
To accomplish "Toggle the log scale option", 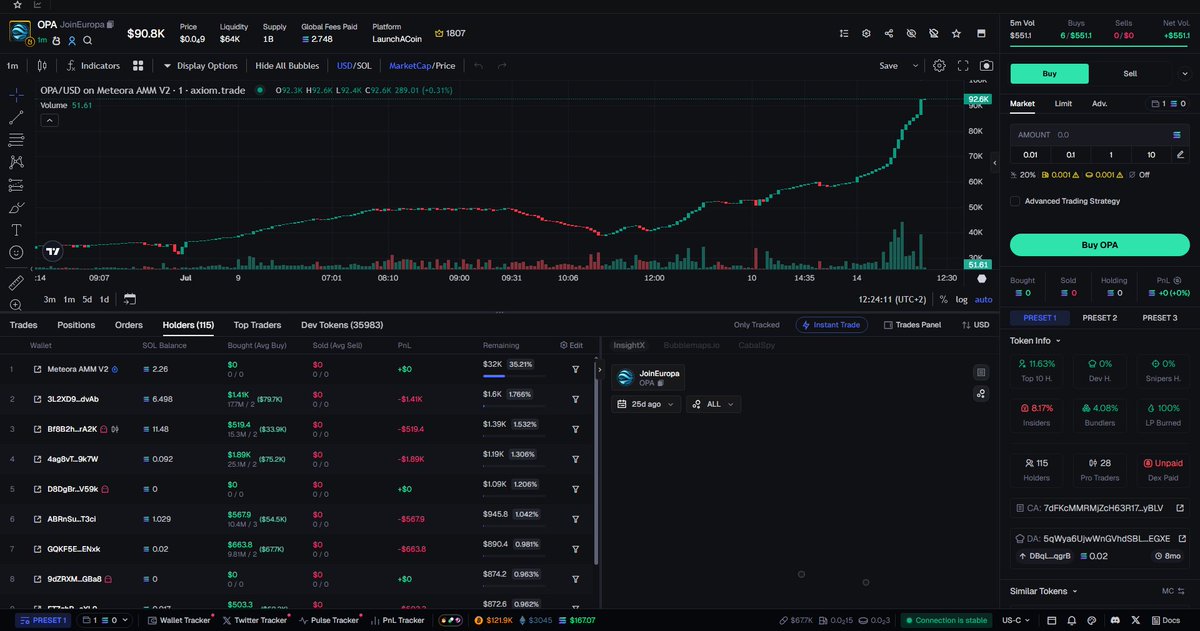I will click(961, 299).
